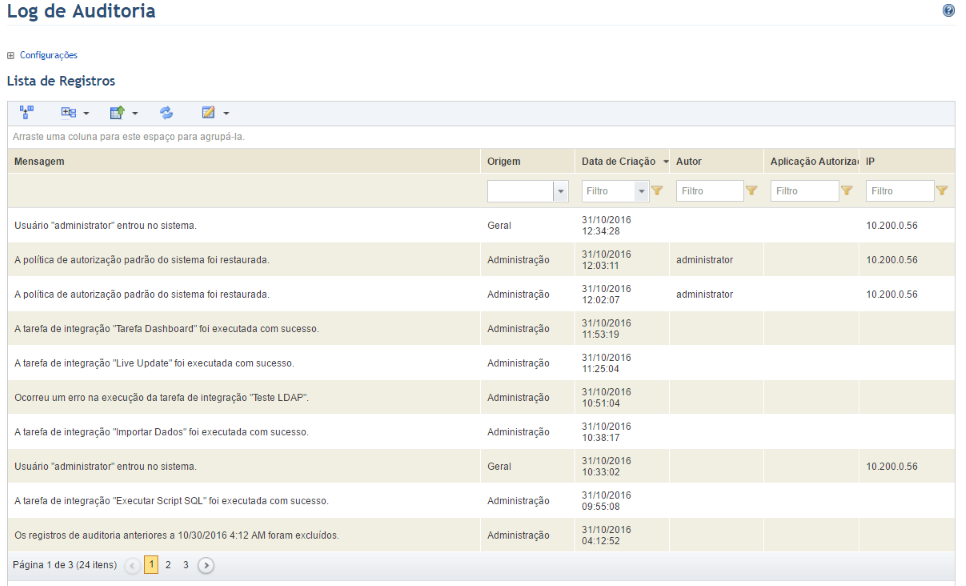Click IP 10.200.0.56 in the 12:34:28 row
This screenshot has width=966, height=586.
tap(891, 226)
